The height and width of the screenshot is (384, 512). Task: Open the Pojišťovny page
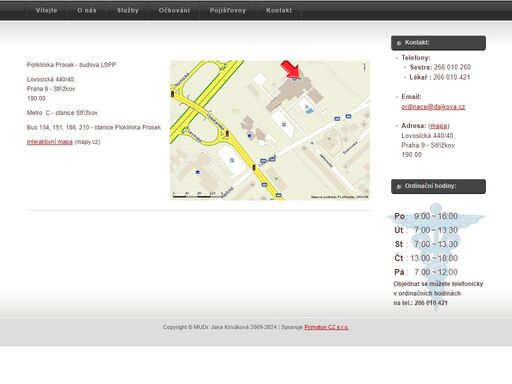pos(228,10)
